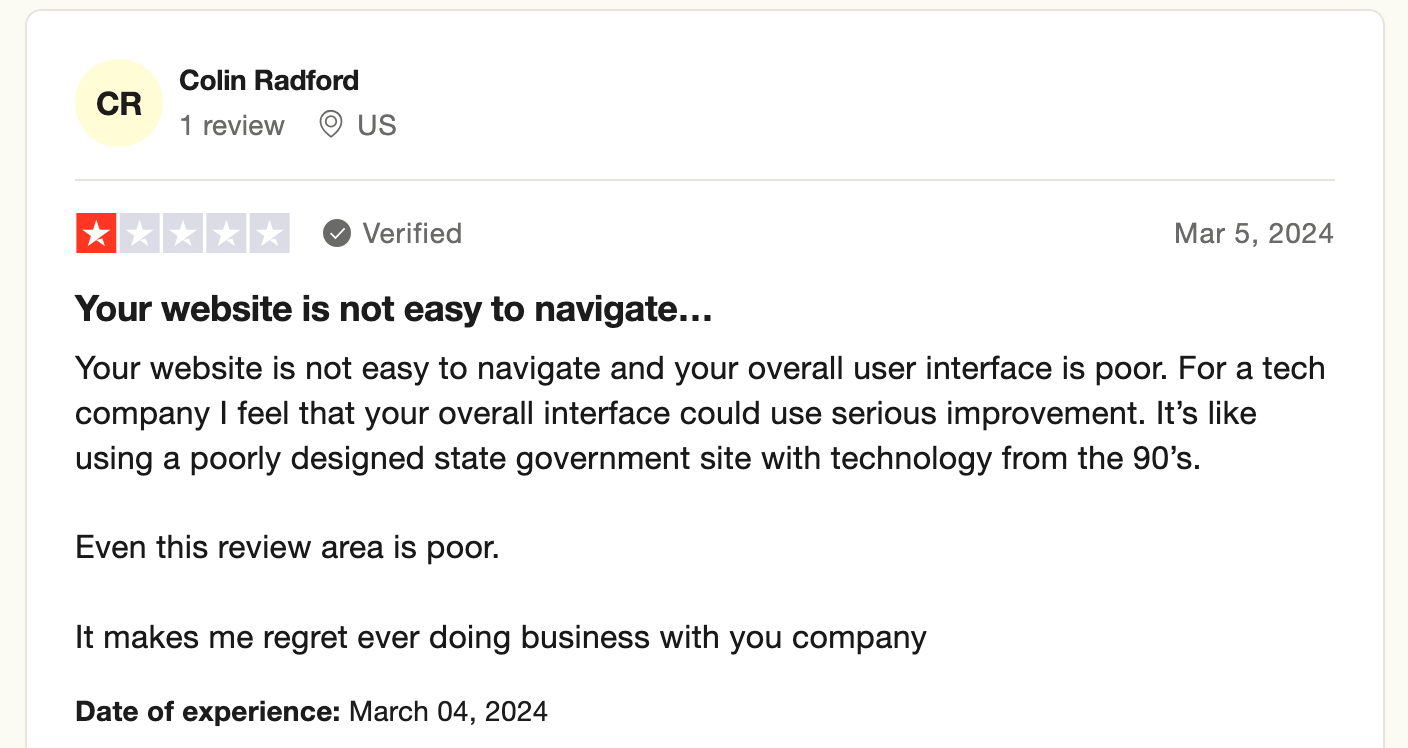This screenshot has height=748, width=1408.
Task: Click the first paragraph of the review body
Action: click(700, 413)
